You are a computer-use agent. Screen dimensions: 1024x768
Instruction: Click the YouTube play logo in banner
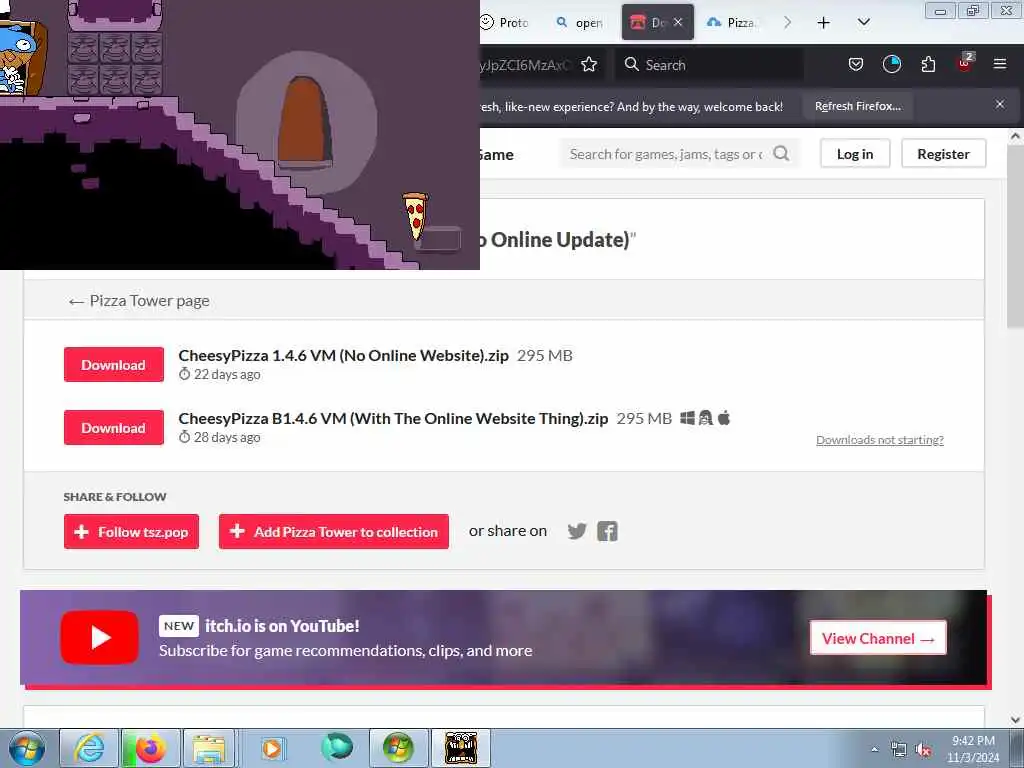tap(99, 637)
